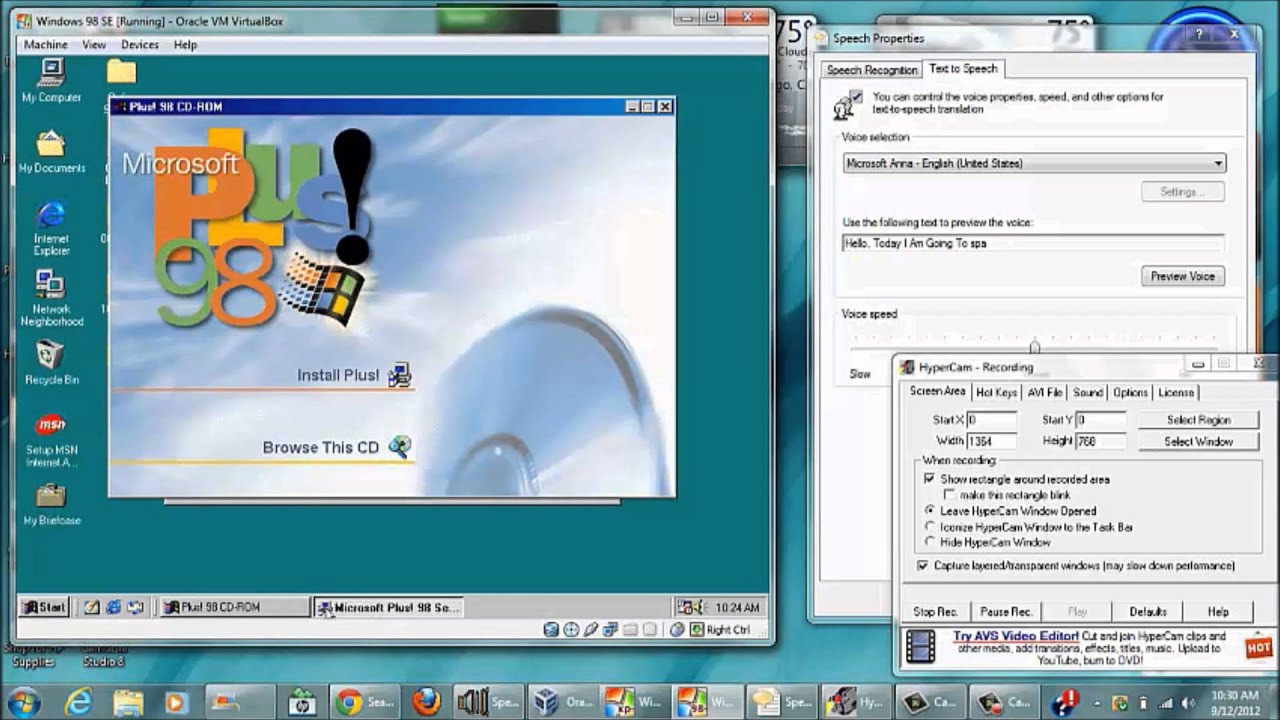Click Try AVS Video Editor link
The height and width of the screenshot is (720, 1280).
tap(1016, 636)
